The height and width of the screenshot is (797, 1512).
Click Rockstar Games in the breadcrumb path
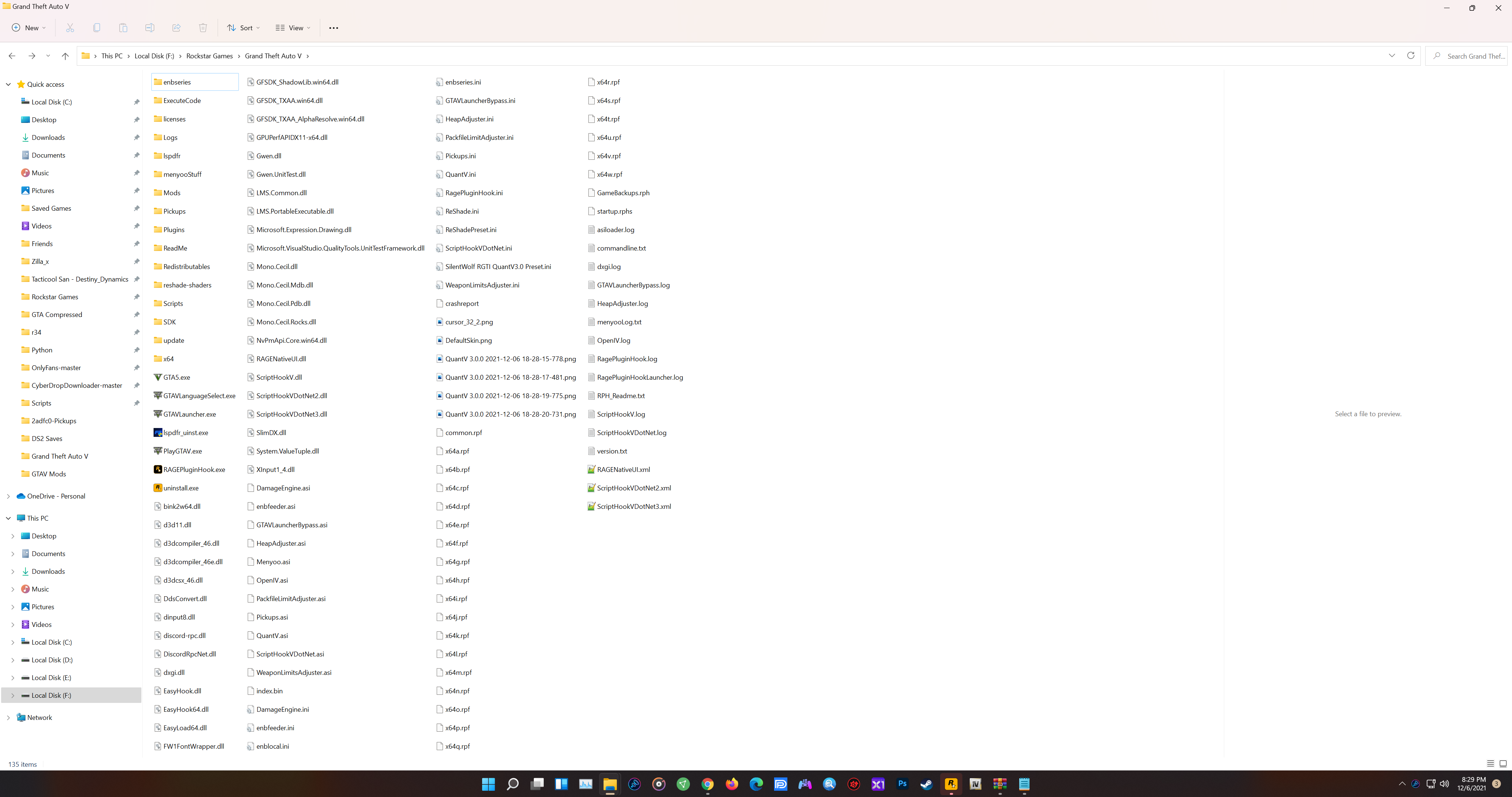pyautogui.click(x=210, y=56)
